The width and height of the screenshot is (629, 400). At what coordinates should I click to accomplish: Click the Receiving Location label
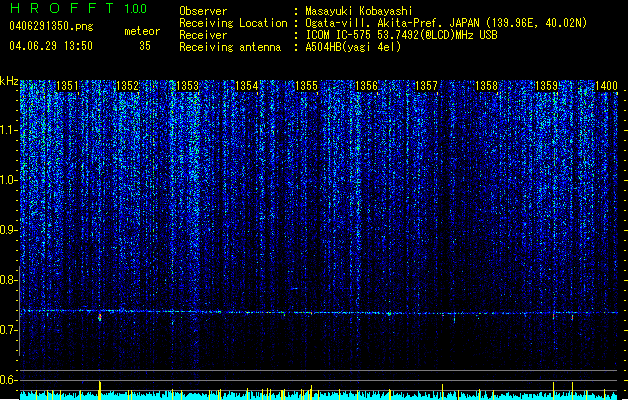[x=233, y=23]
